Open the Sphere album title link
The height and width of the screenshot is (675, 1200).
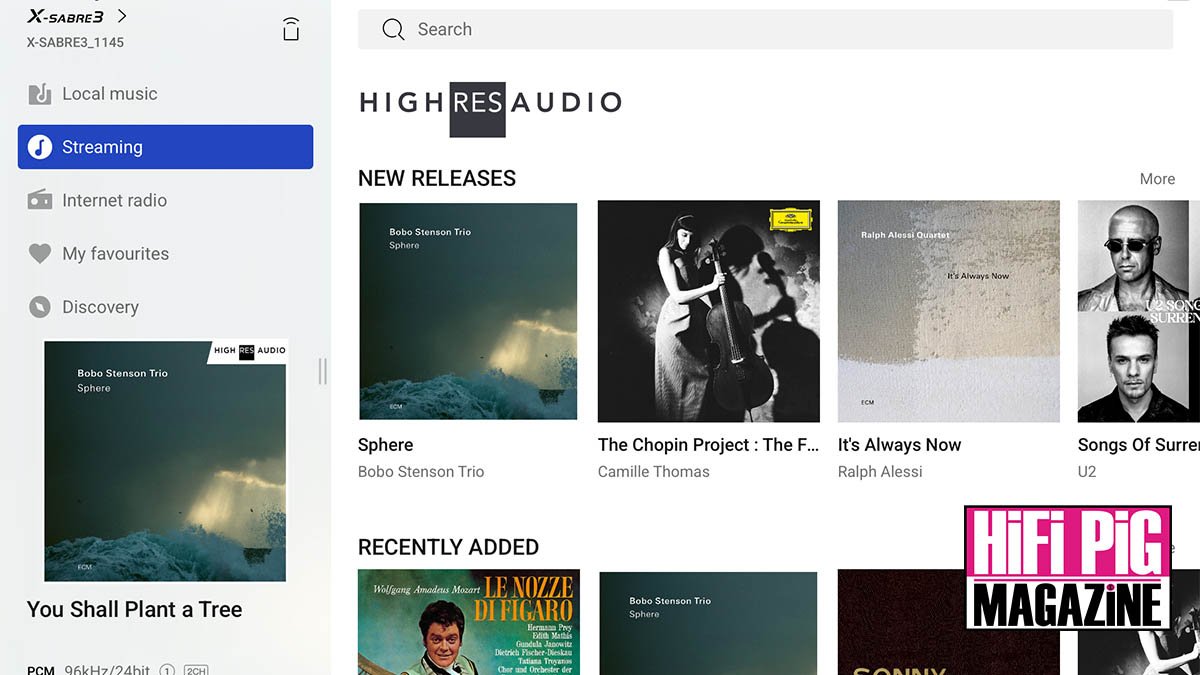(385, 445)
